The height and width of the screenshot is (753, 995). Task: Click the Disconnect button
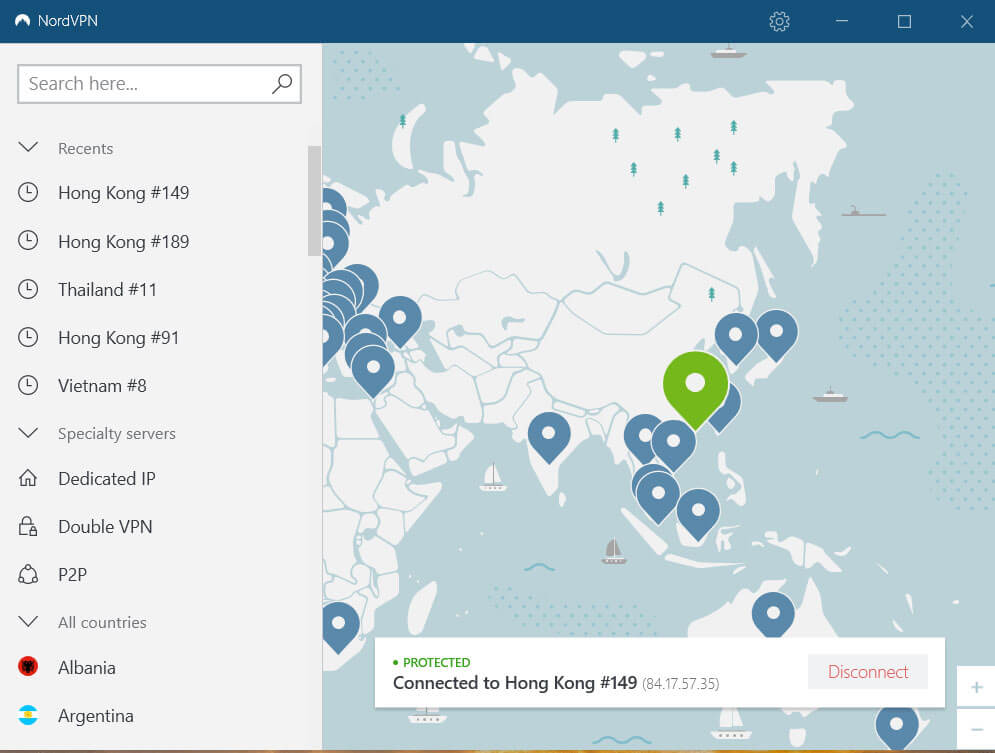(x=867, y=672)
